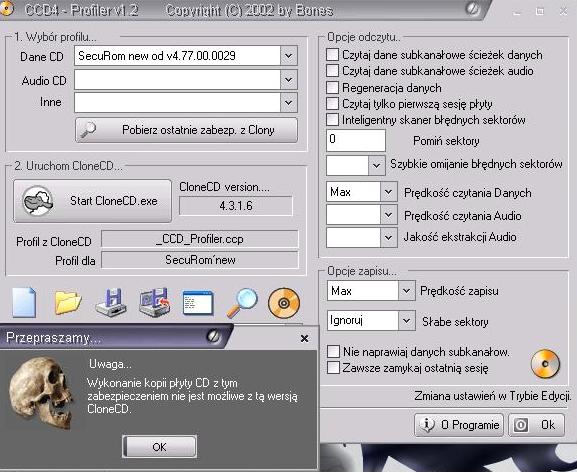The height and width of the screenshot is (473, 577).
Task: Click the CloneCD version field 4.3.1.6
Action: pyautogui.click(x=236, y=206)
